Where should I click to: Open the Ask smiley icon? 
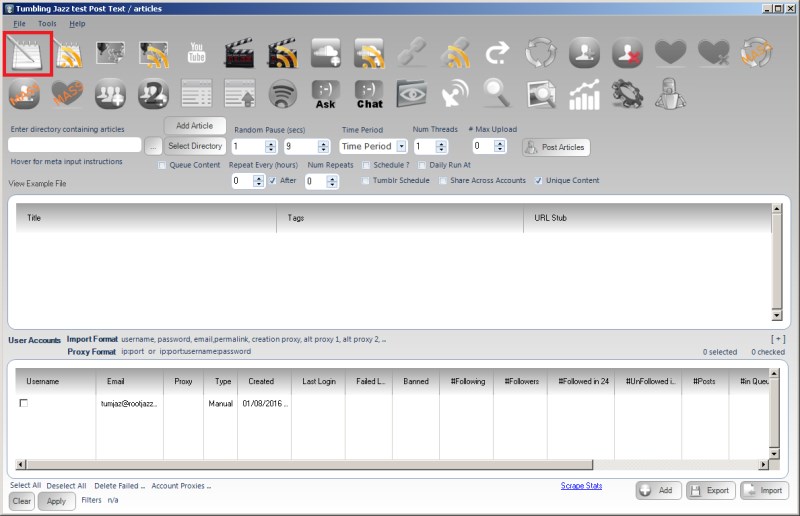click(326, 95)
